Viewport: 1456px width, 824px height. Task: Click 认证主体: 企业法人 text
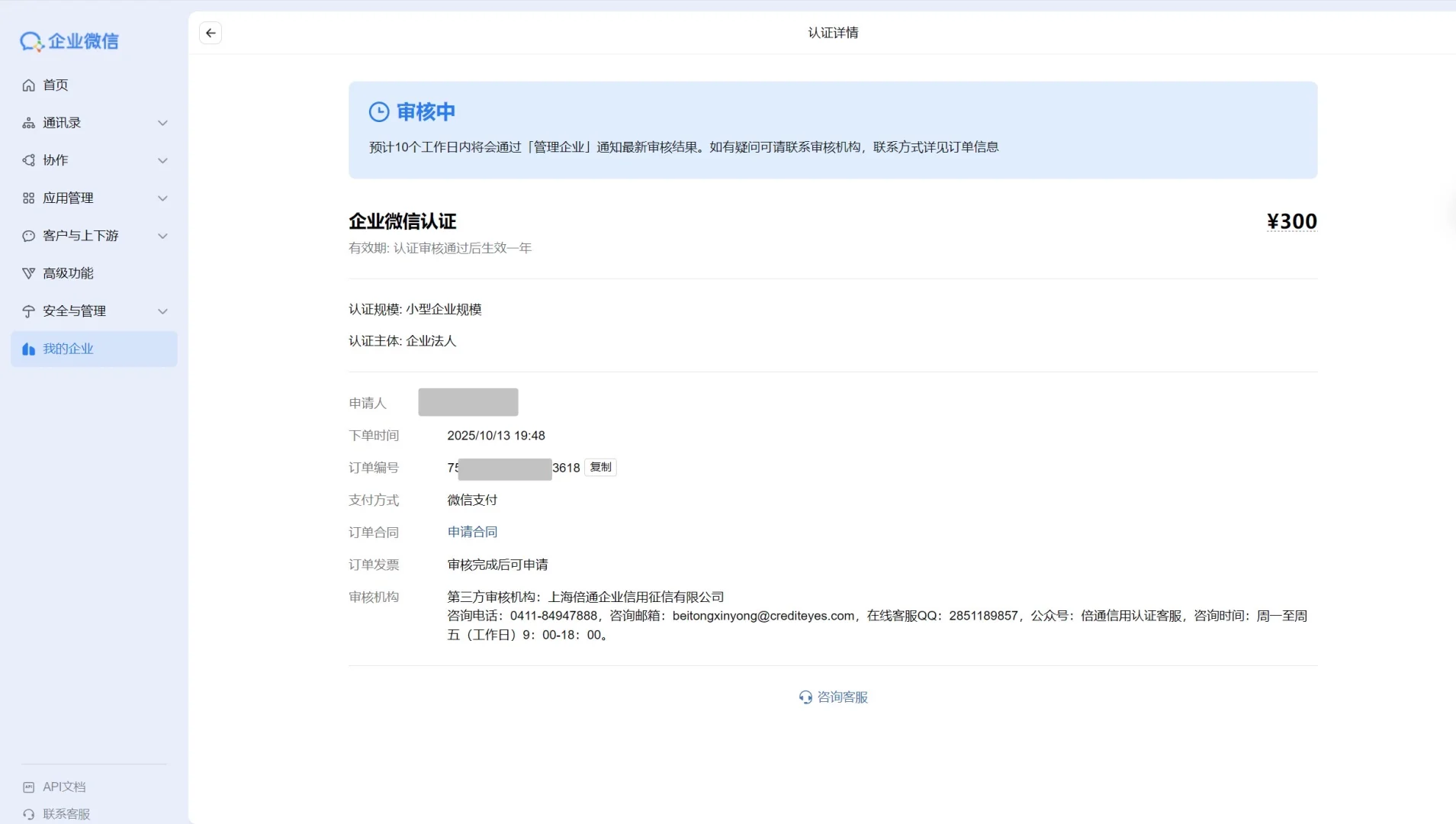[403, 341]
